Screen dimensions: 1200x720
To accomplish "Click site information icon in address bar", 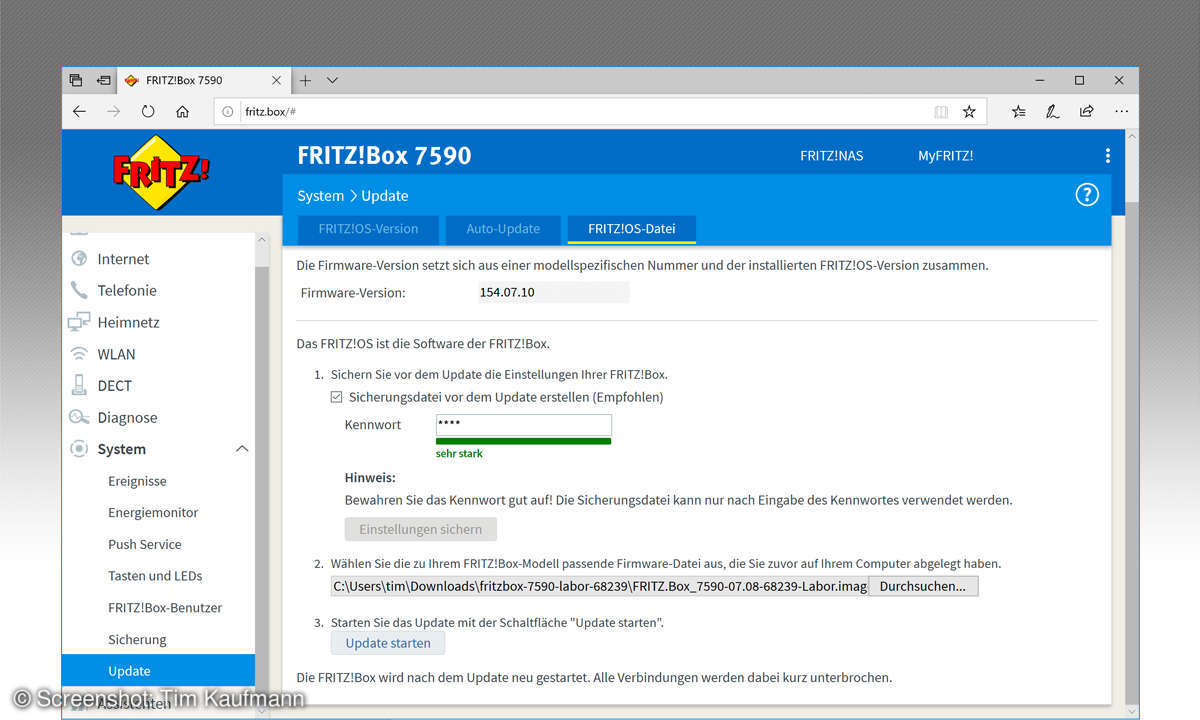I will pyautogui.click(x=228, y=112).
